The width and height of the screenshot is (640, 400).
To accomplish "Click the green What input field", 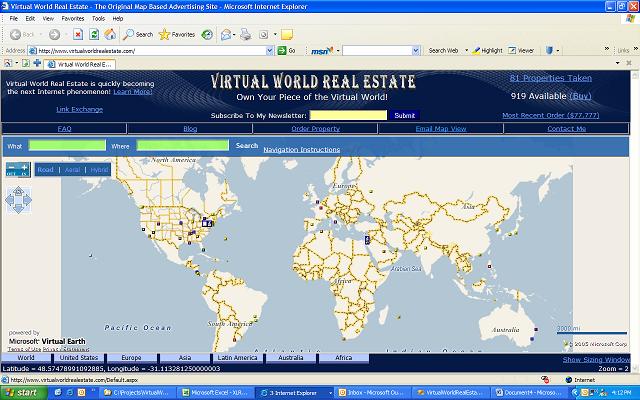I will [67, 145].
